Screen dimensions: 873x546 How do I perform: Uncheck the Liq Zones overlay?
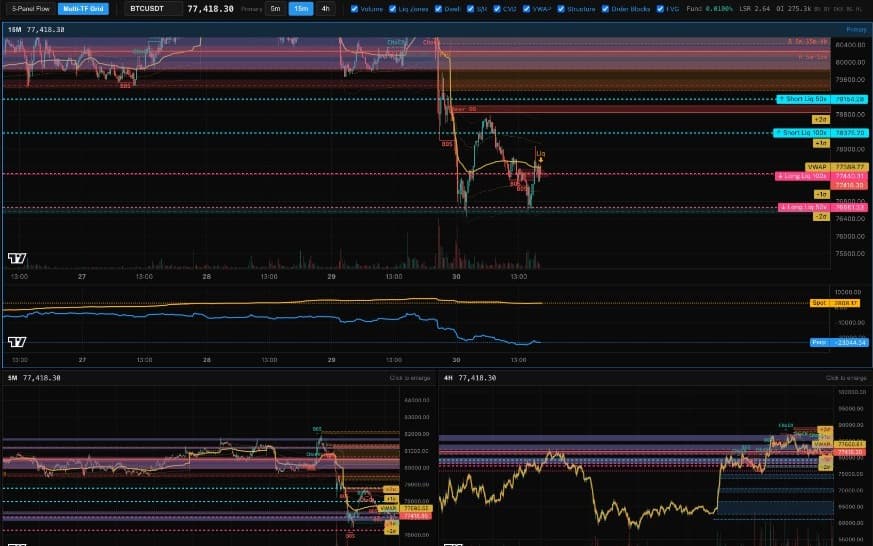[x=393, y=9]
